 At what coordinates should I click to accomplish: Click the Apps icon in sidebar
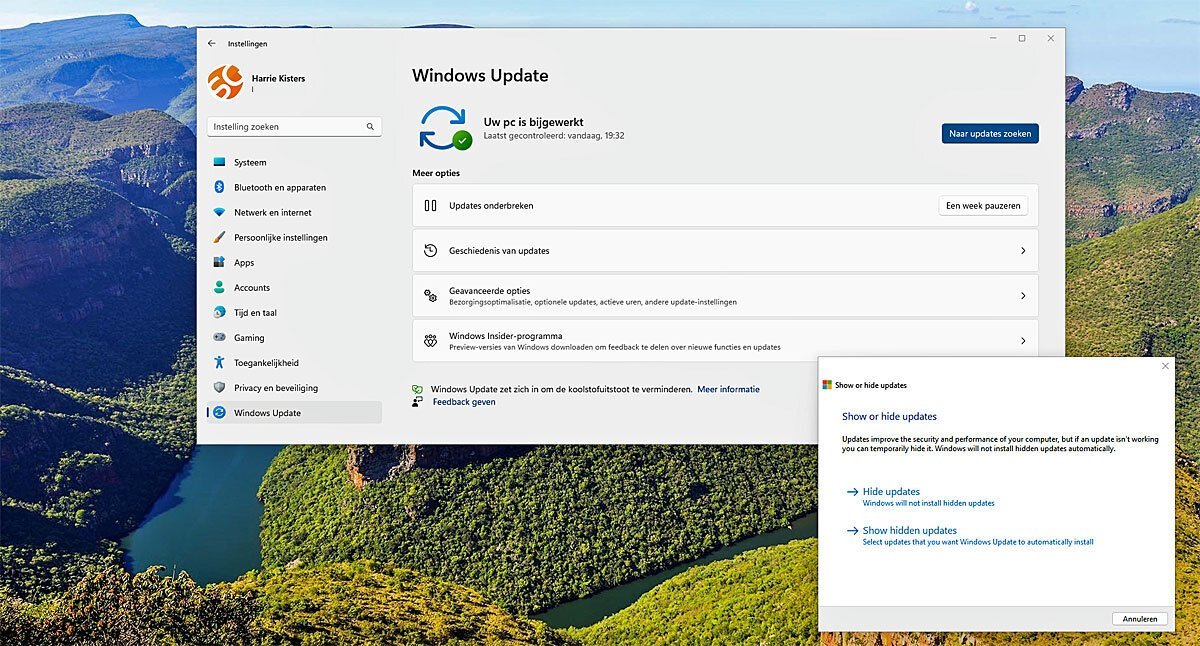pos(219,262)
